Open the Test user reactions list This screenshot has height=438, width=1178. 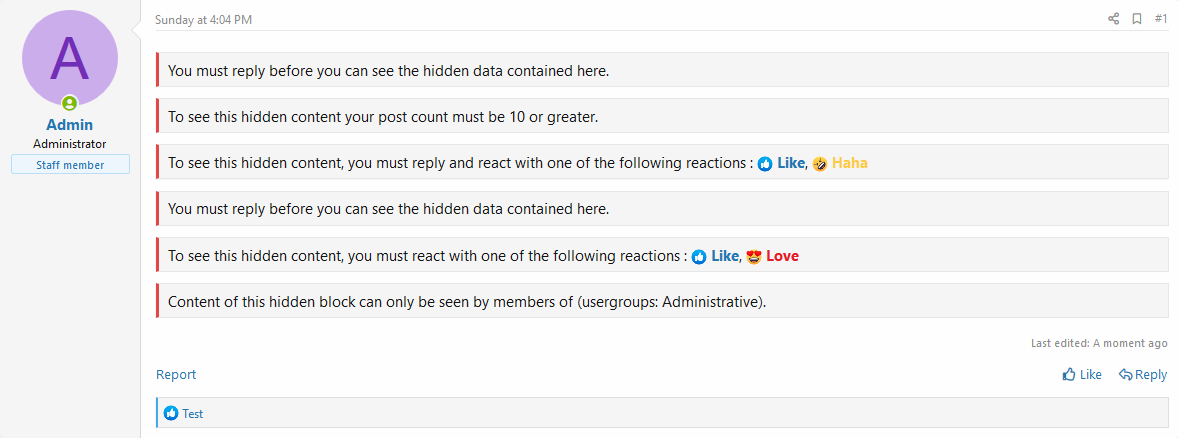(193, 413)
